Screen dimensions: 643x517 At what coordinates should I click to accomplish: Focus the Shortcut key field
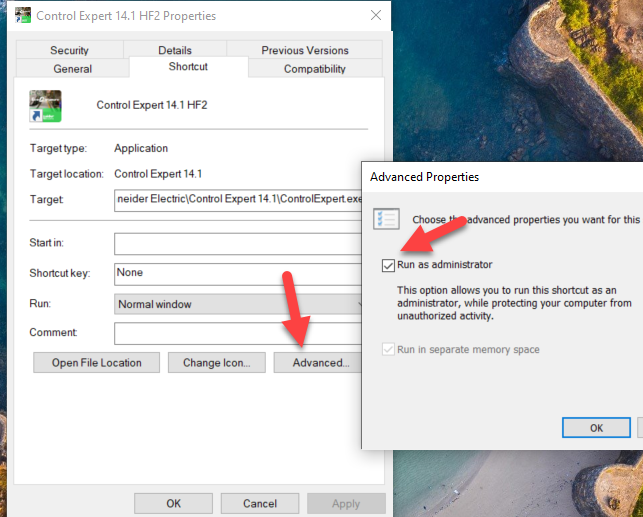coord(238,274)
